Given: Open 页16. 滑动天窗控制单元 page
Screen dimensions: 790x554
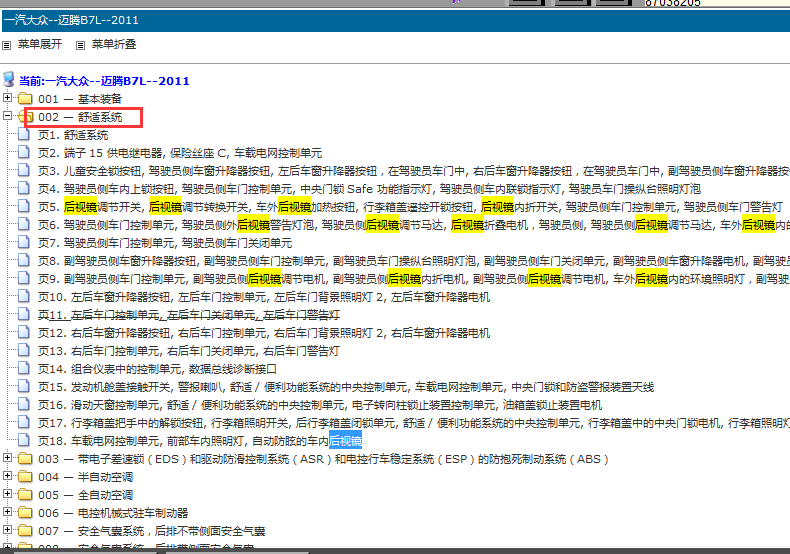Looking at the screenshot, I should click(320, 405).
